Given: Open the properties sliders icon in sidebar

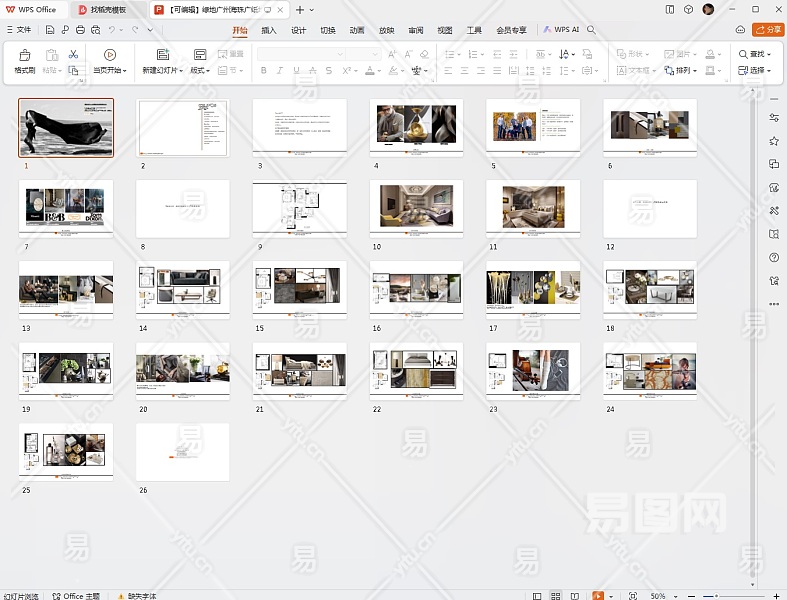Looking at the screenshot, I should (x=773, y=118).
